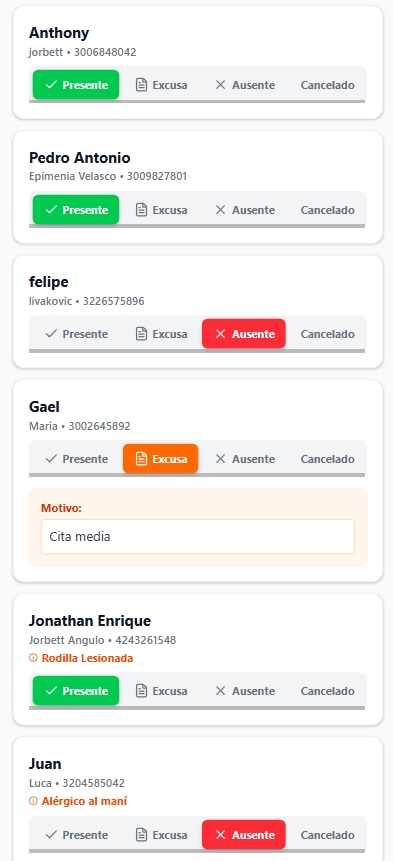Mark Jonathan Enrique as Ausente
This screenshot has height=861, width=393.
point(244,691)
